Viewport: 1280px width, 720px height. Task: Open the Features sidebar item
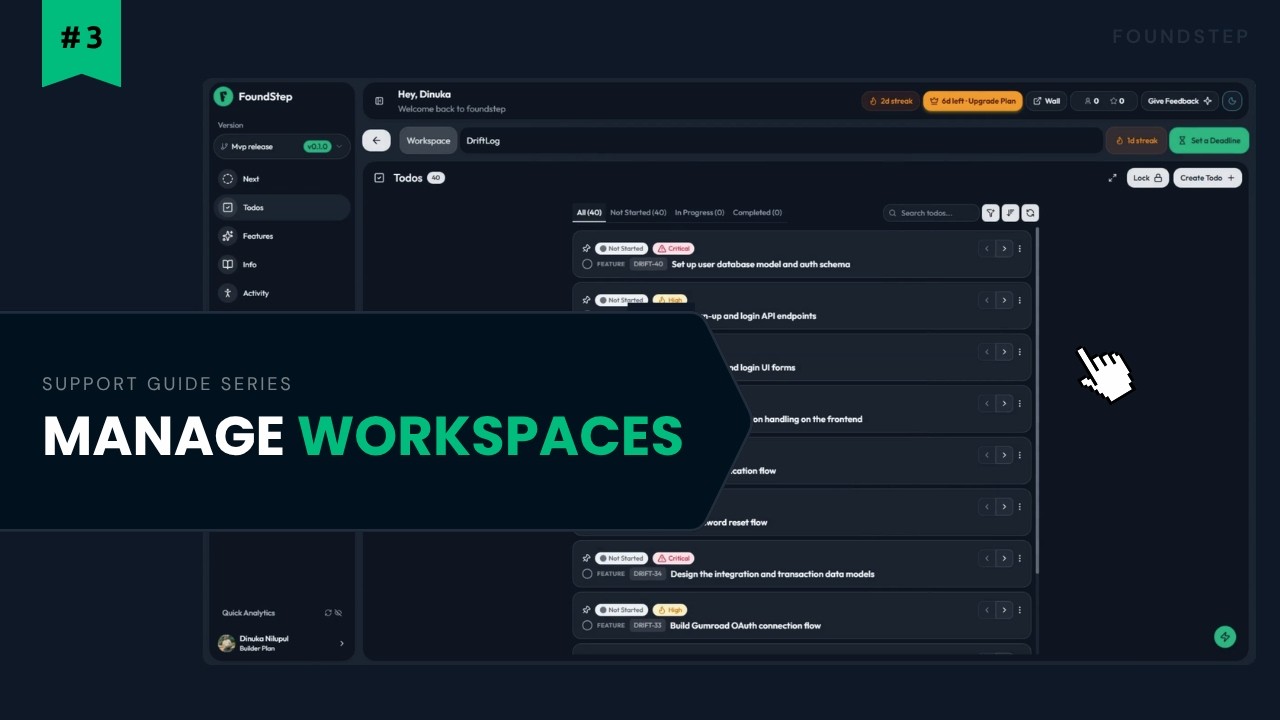[x=282, y=236]
